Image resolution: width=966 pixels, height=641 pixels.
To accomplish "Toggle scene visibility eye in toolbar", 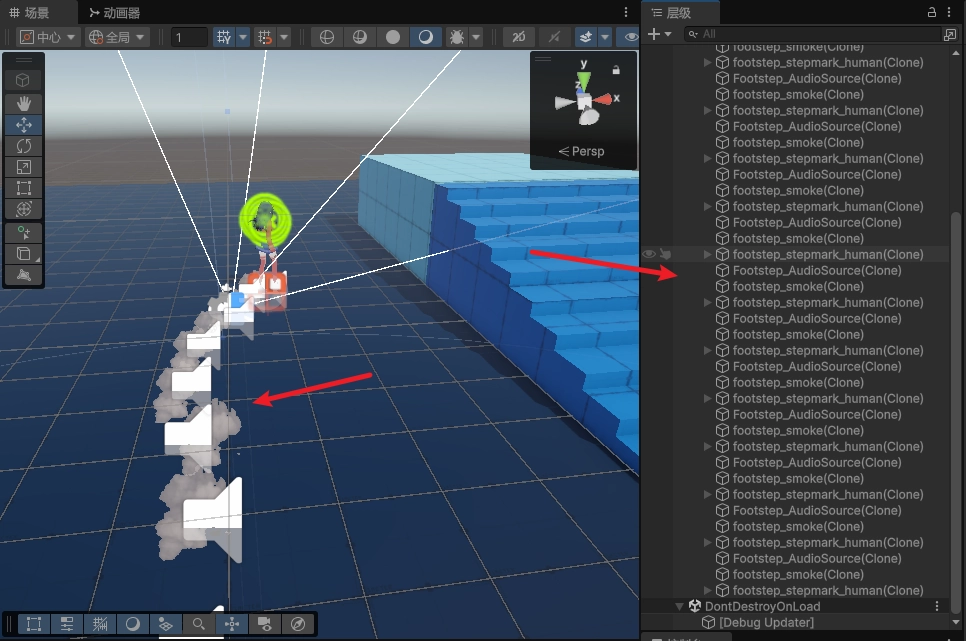I will (x=630, y=37).
